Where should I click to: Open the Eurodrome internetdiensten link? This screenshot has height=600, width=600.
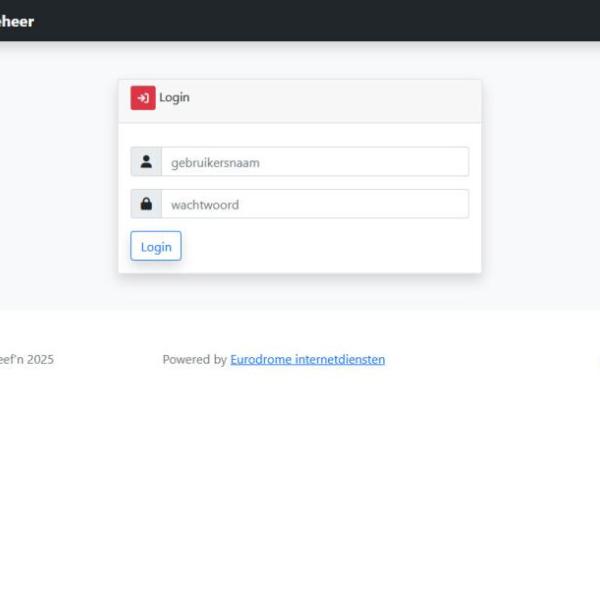307,360
